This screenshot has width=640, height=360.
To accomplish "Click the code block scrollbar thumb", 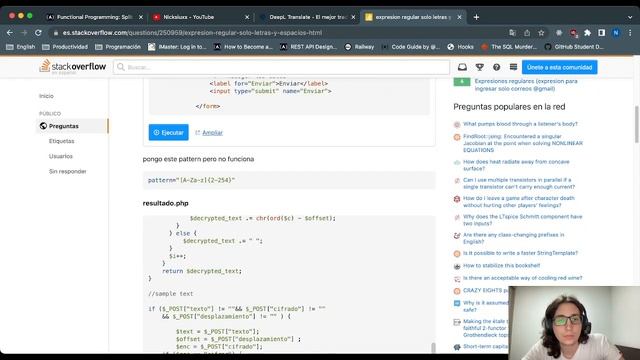I will [433, 347].
